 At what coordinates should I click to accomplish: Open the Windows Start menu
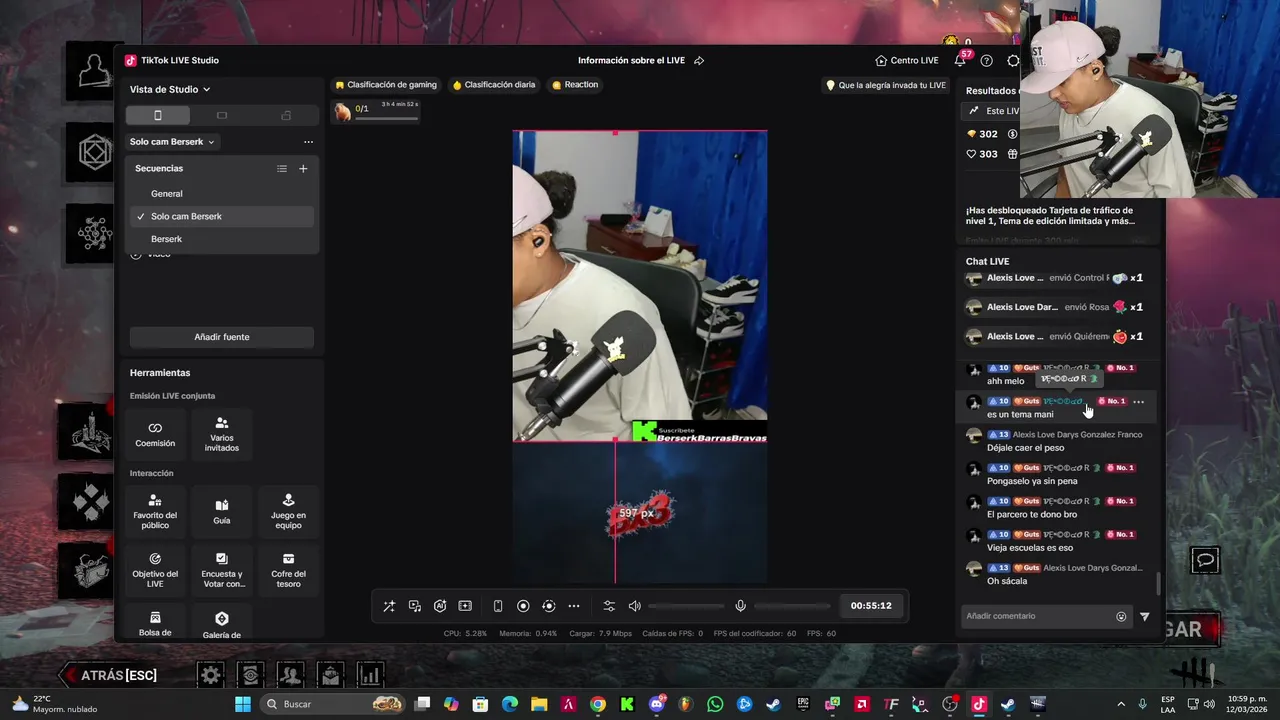point(243,704)
